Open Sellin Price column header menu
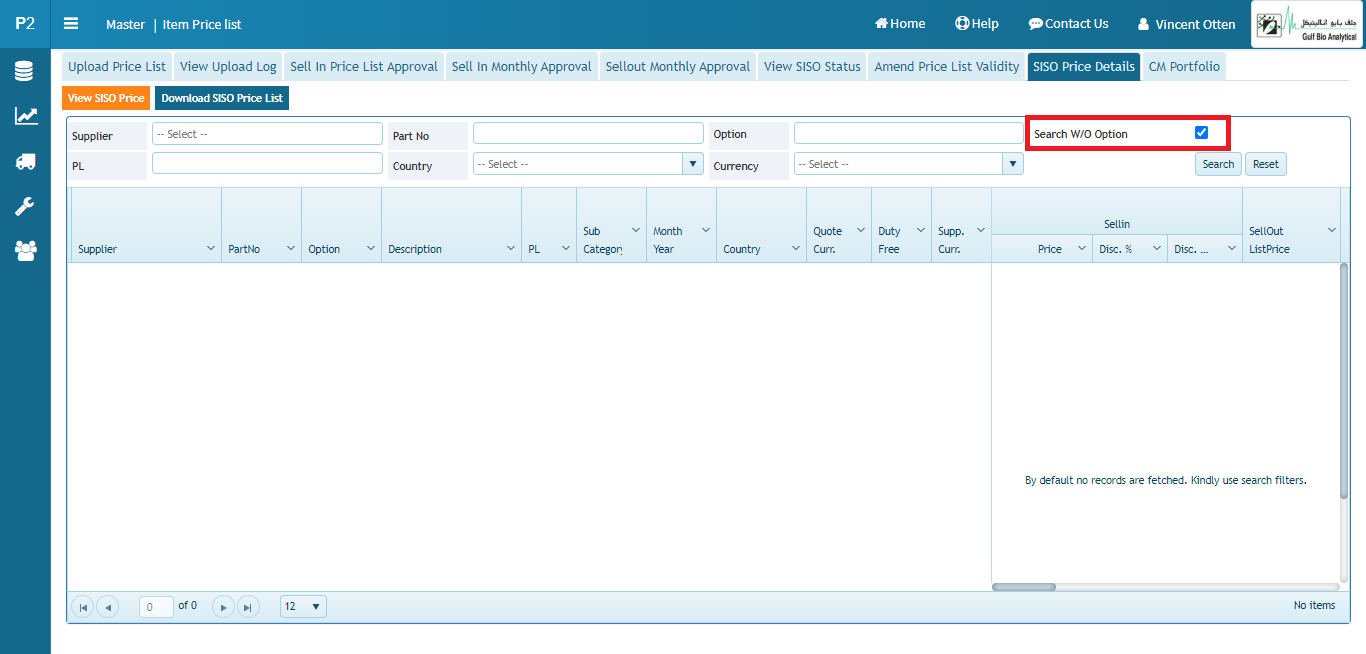Screen dimensions: 1366x654 (1081, 248)
